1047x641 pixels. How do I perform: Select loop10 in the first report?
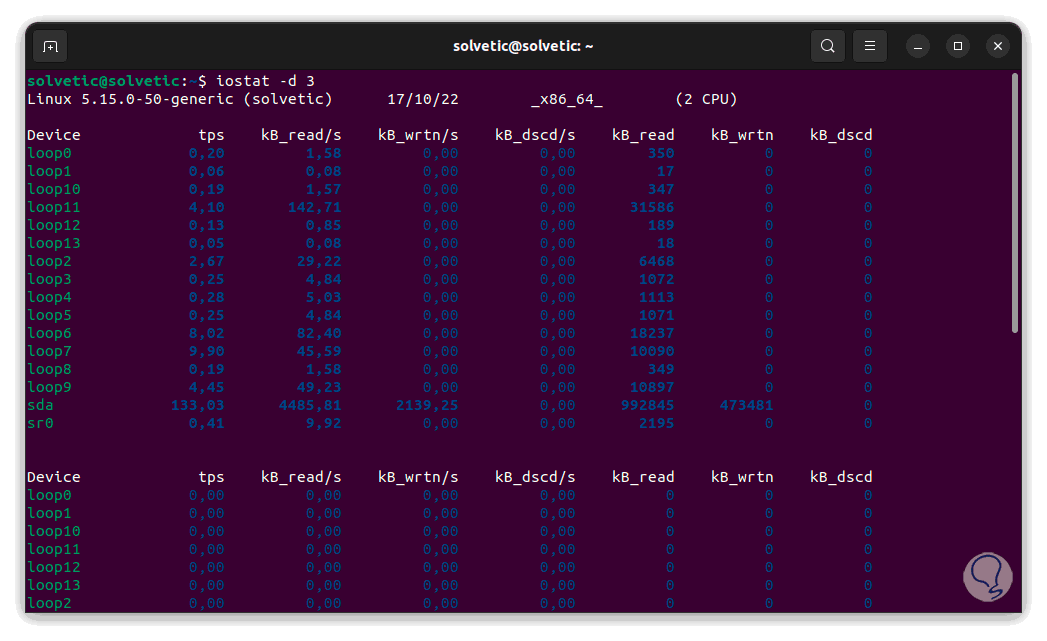[x=53, y=190]
